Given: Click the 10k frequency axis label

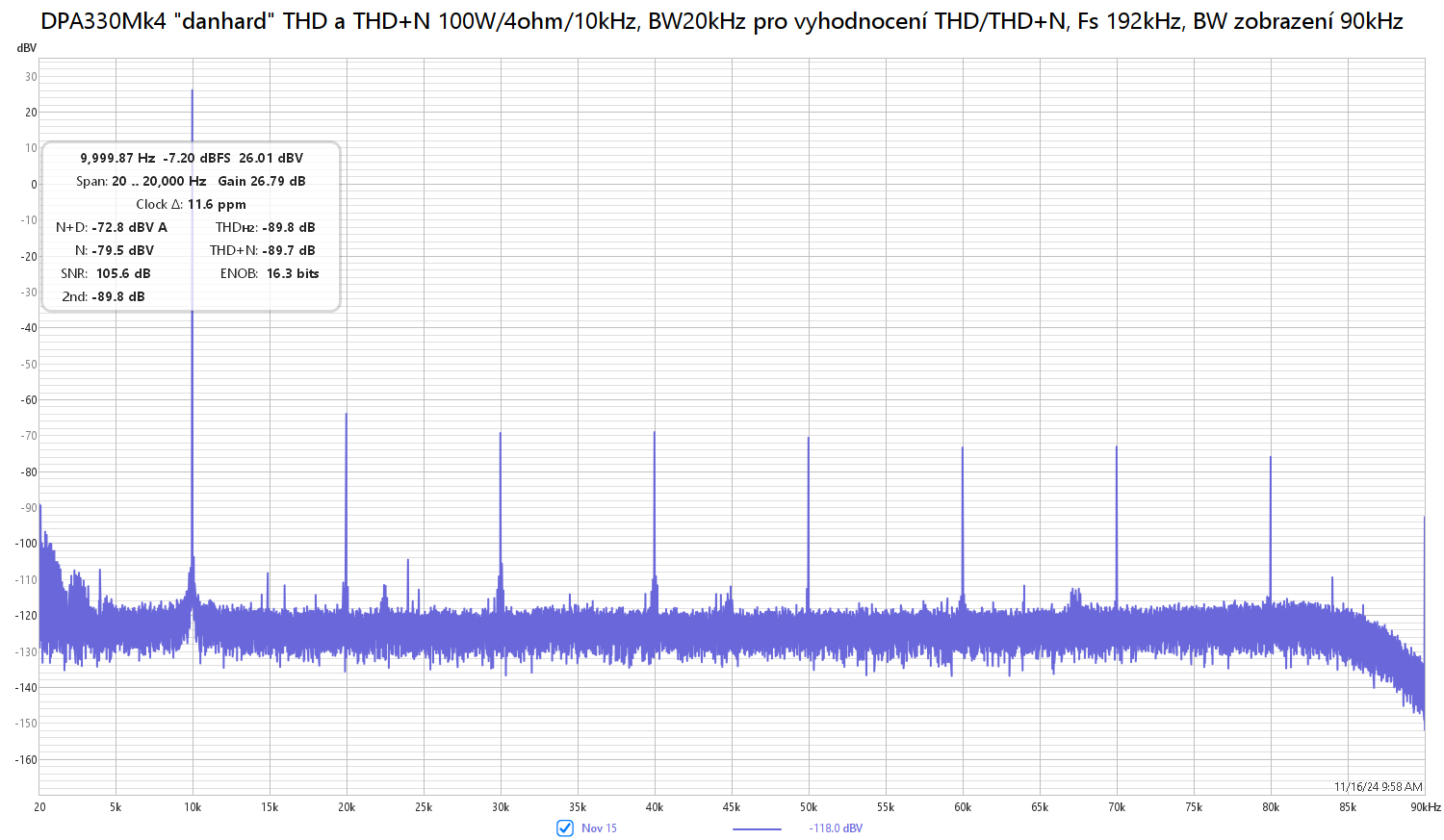Looking at the screenshot, I should [193, 807].
